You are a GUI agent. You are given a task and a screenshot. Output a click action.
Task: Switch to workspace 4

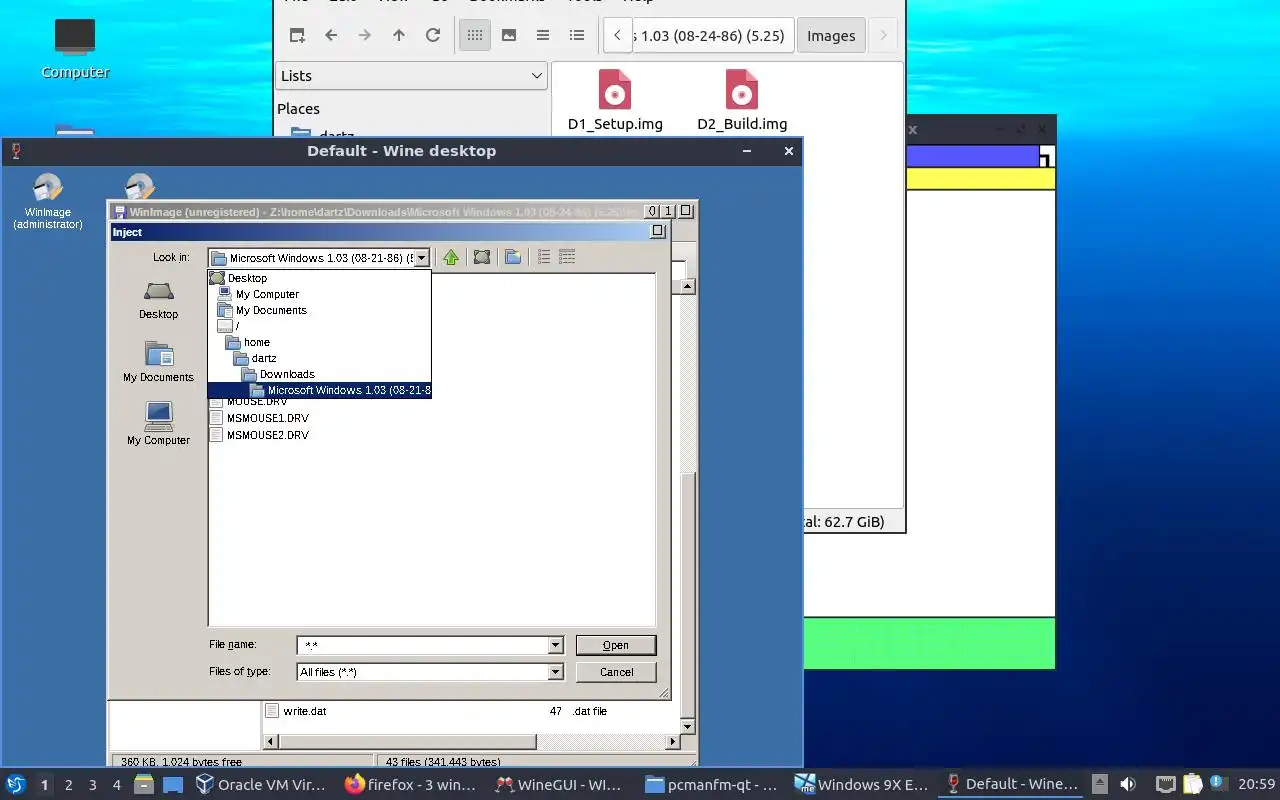click(x=117, y=785)
